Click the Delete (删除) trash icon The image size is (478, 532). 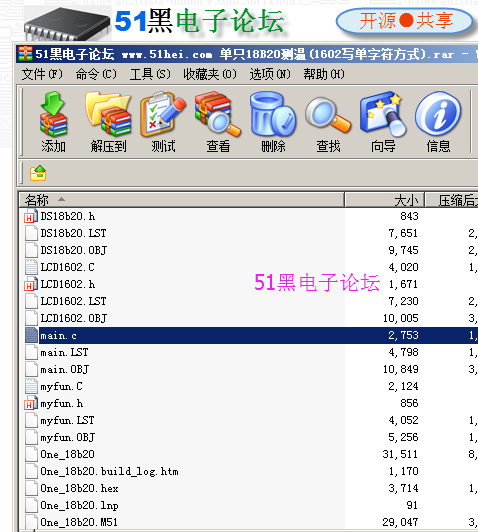tap(273, 114)
